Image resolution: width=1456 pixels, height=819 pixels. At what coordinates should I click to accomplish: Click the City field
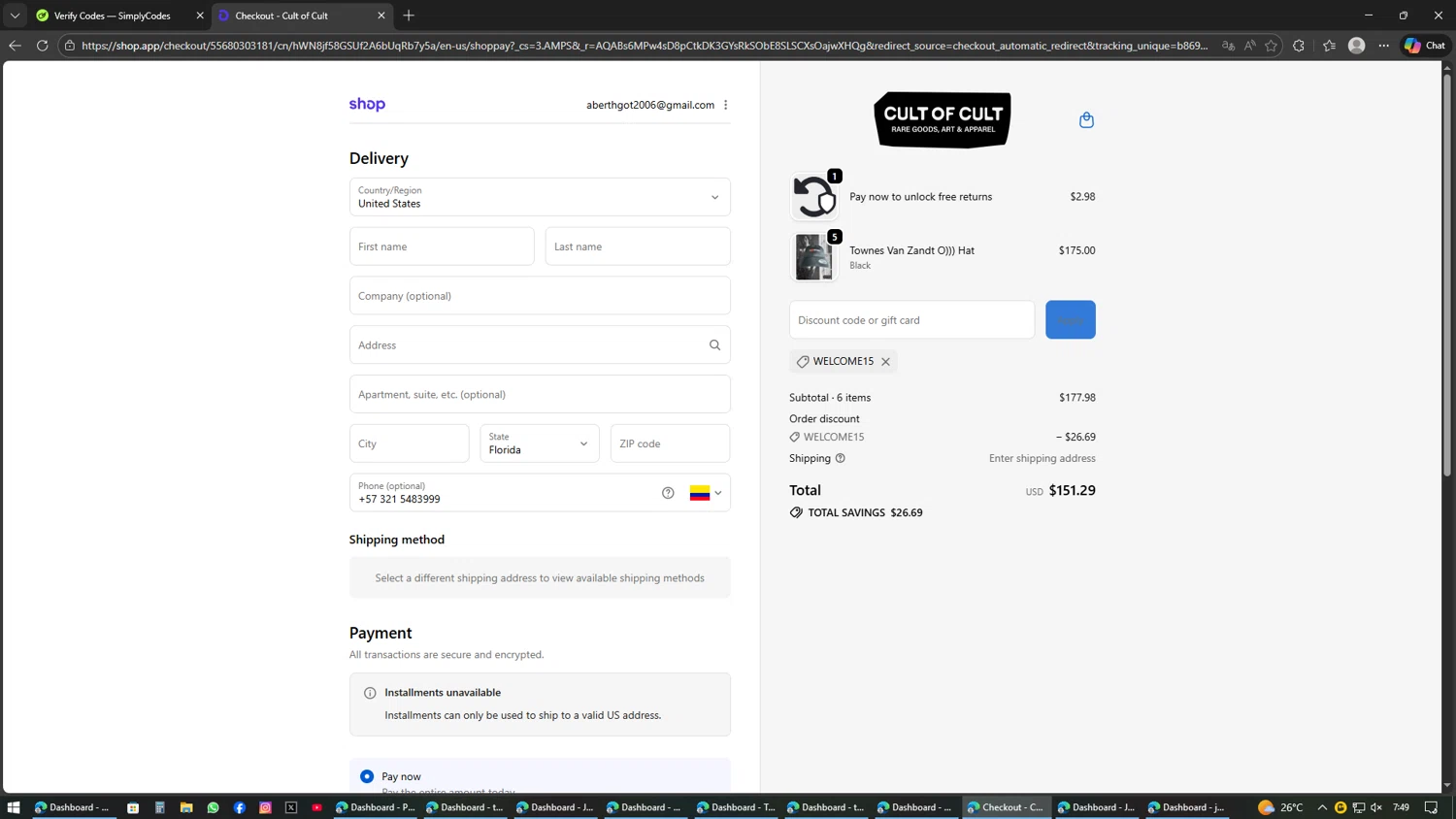point(410,443)
